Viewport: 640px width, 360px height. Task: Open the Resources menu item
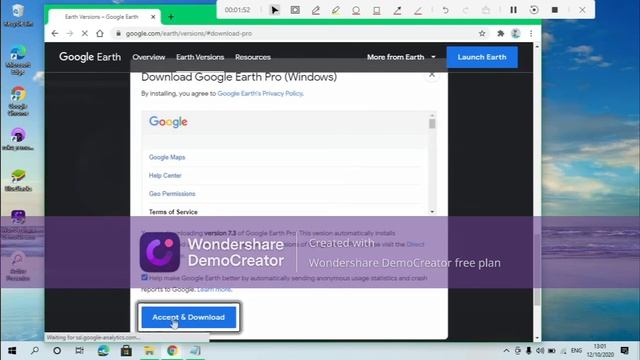[x=253, y=57]
